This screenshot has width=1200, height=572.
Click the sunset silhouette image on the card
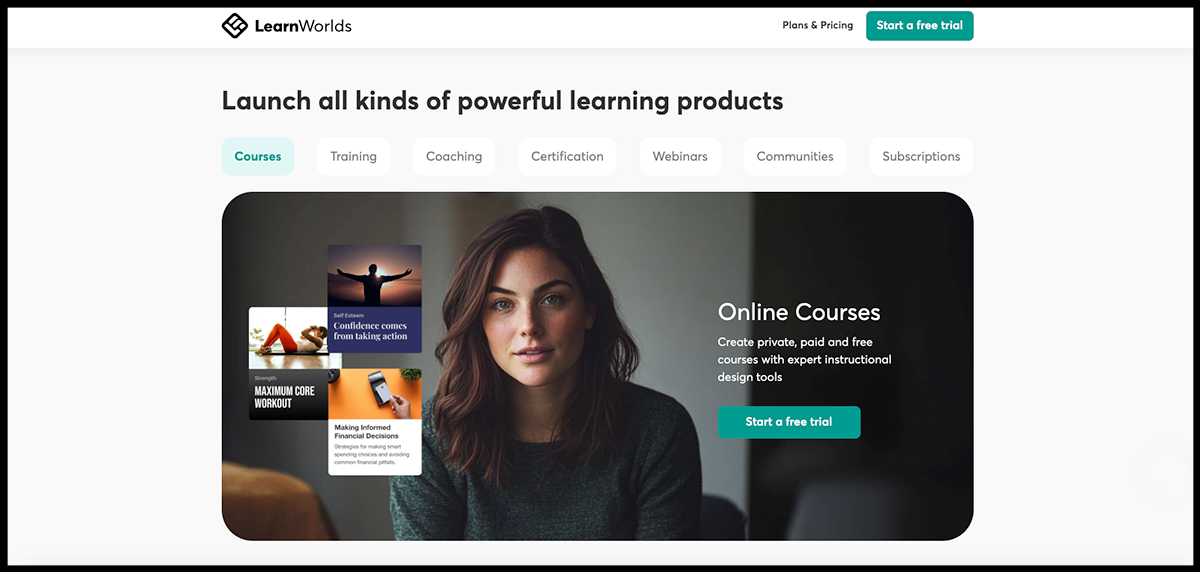(375, 276)
